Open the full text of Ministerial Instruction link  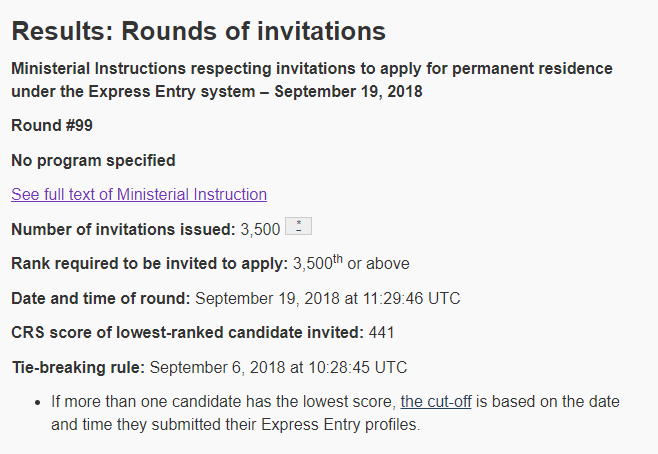[139, 194]
